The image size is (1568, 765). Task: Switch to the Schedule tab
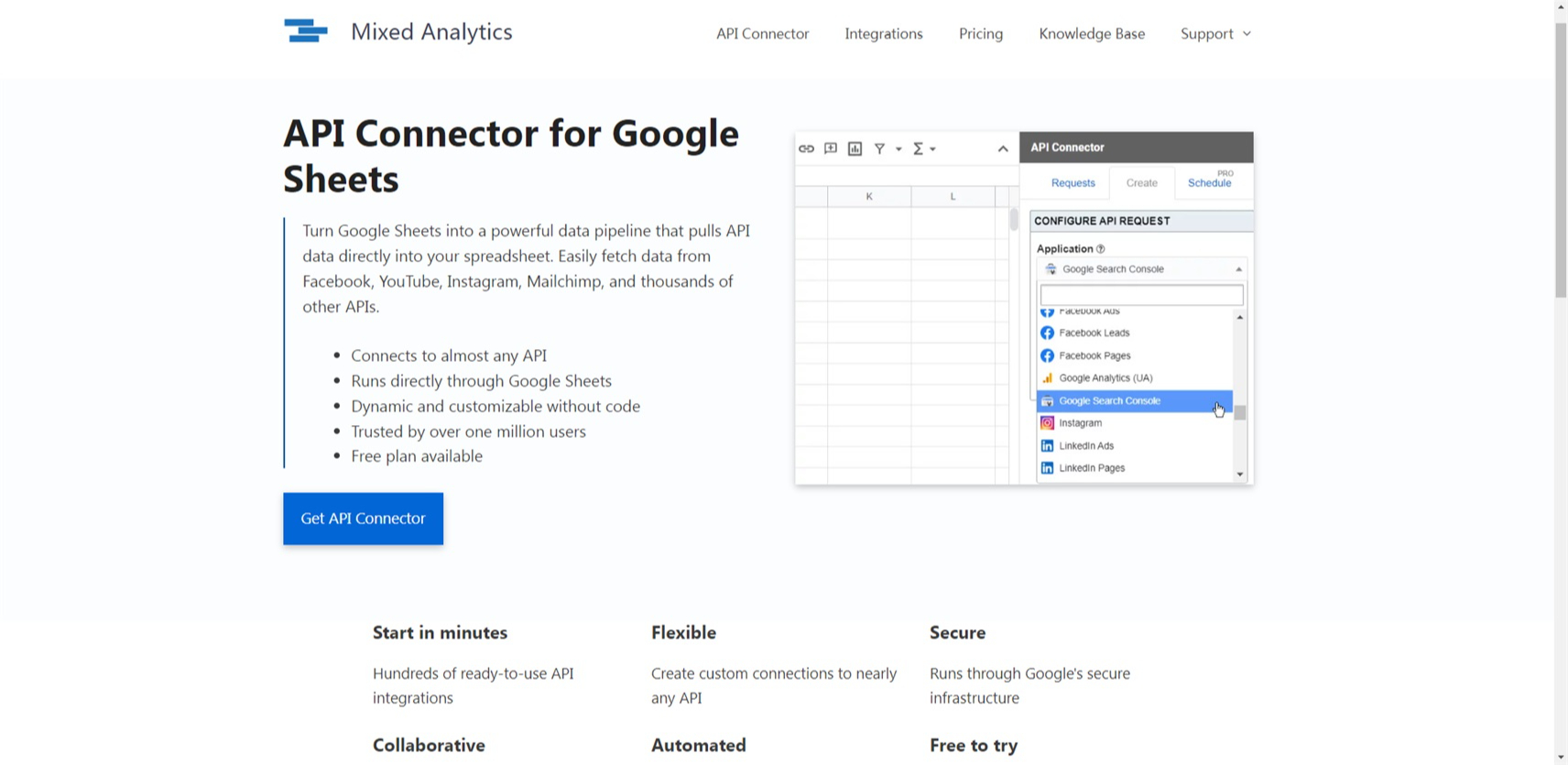tap(1209, 183)
